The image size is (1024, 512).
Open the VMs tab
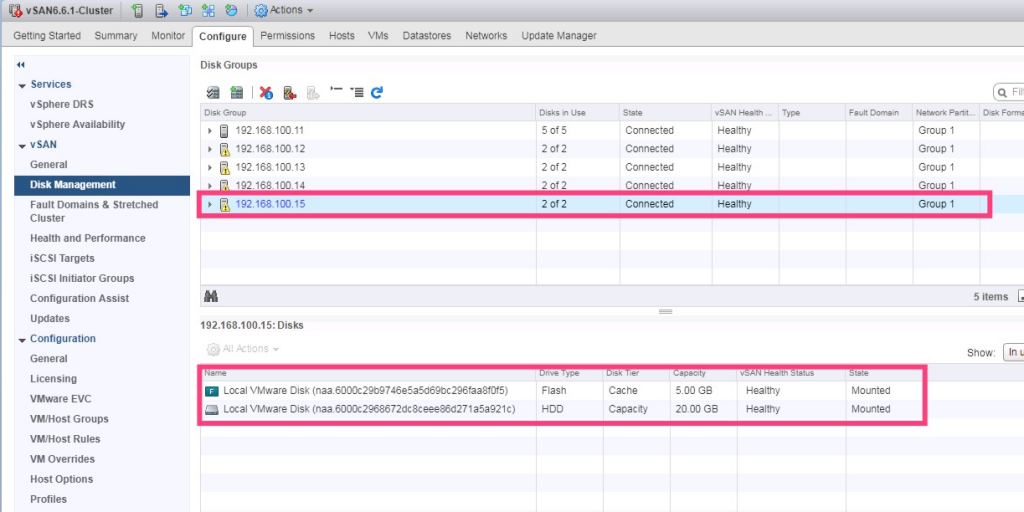(x=378, y=36)
